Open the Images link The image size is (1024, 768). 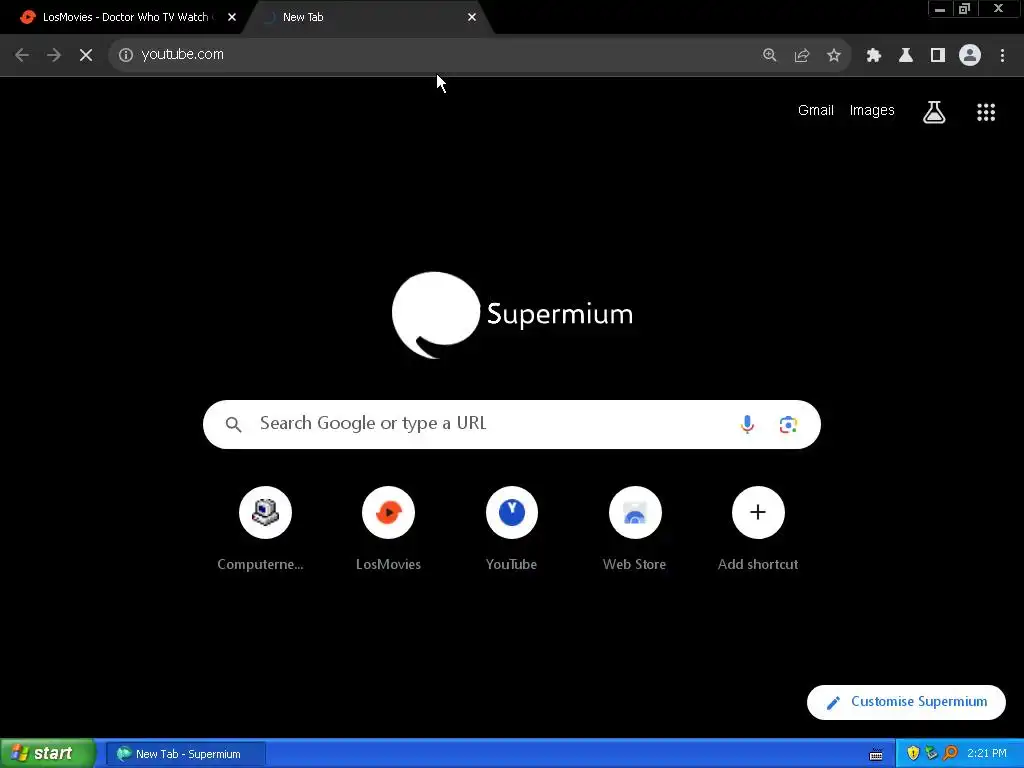coord(872,110)
